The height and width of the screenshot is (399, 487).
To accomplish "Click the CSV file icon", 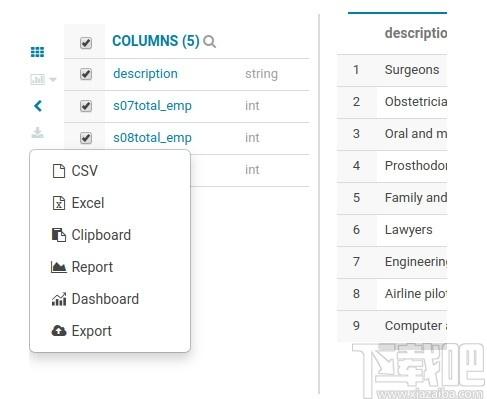I will point(59,171).
